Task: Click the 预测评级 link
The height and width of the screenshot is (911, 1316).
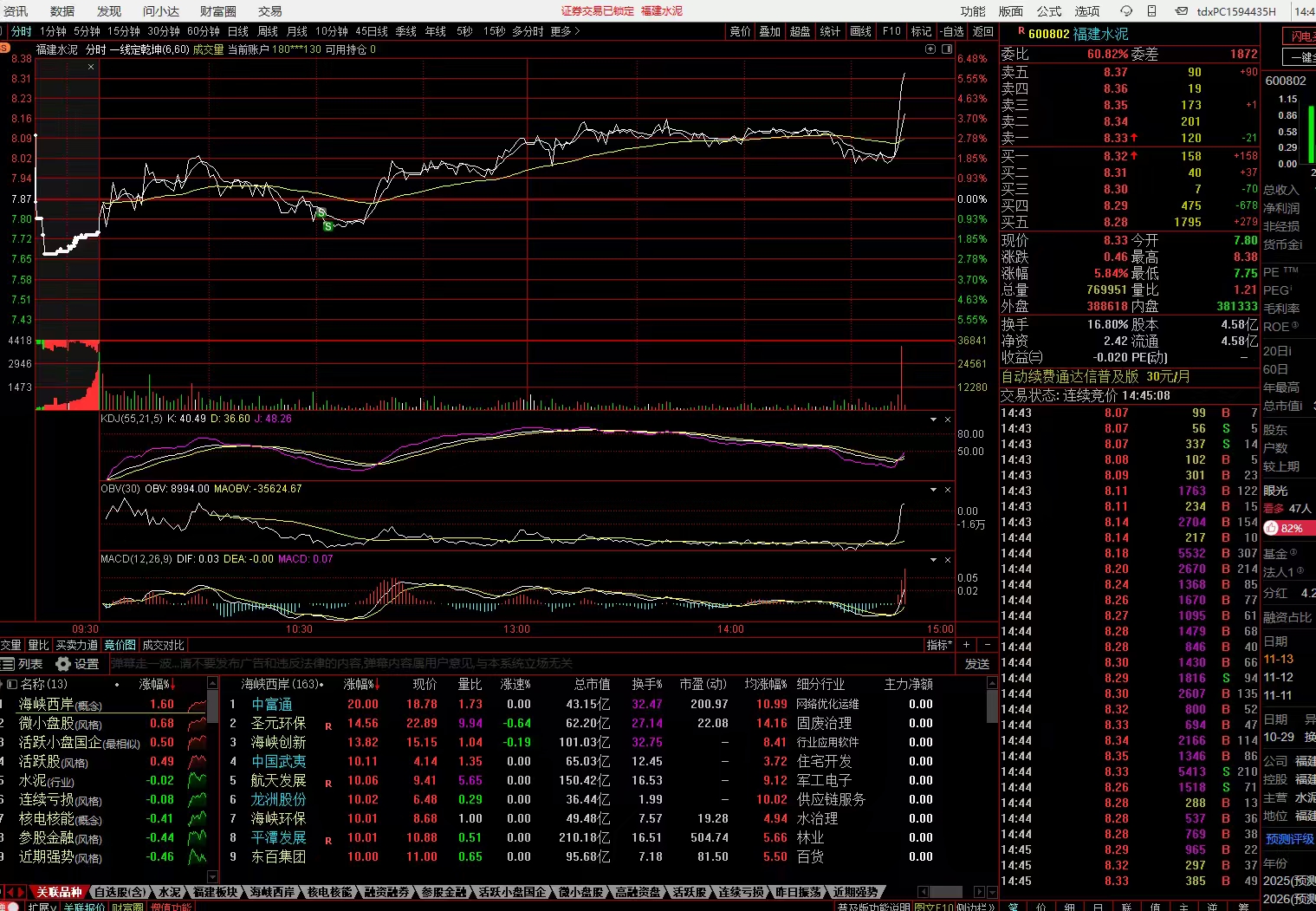Action: [1289, 839]
